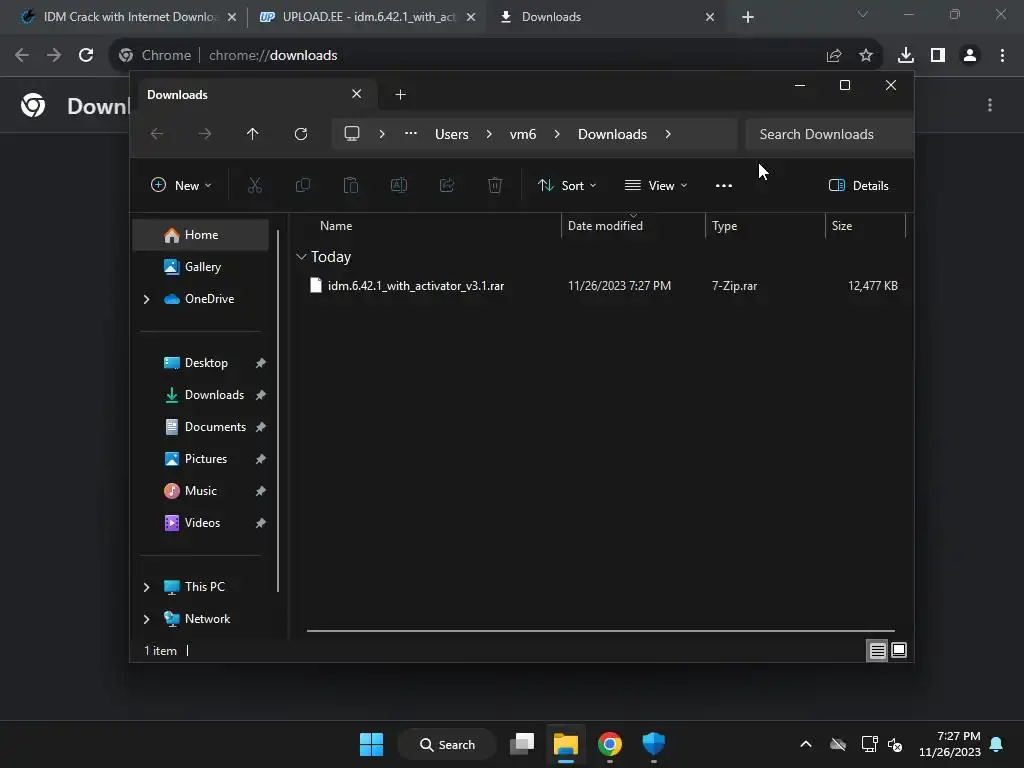Click the PC monitor icon in address bar
Screen dimensions: 1024x768
[x=352, y=134]
